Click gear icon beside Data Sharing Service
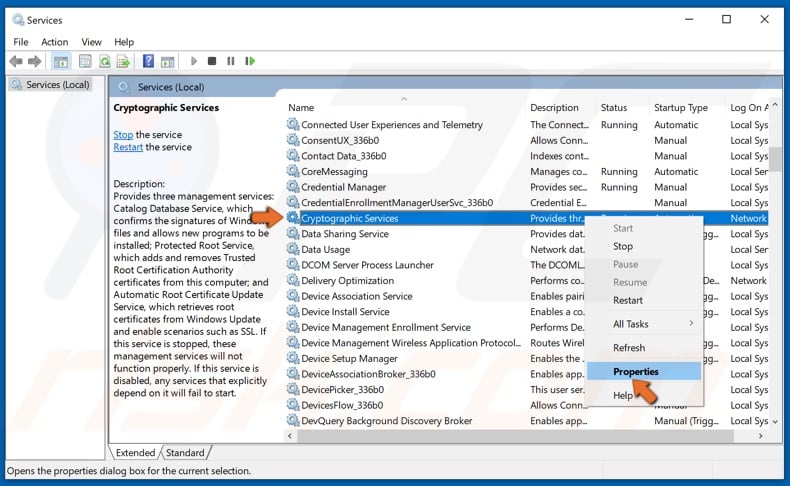The width and height of the screenshot is (790, 486). 293,234
